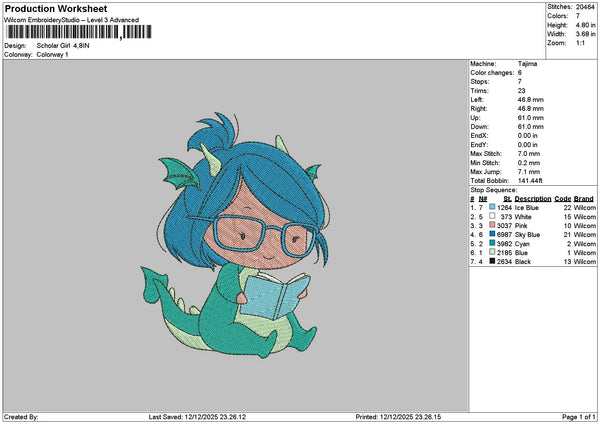Click the 'Created By:' footer label
Viewport: 600px width, 424px height.
21,417
